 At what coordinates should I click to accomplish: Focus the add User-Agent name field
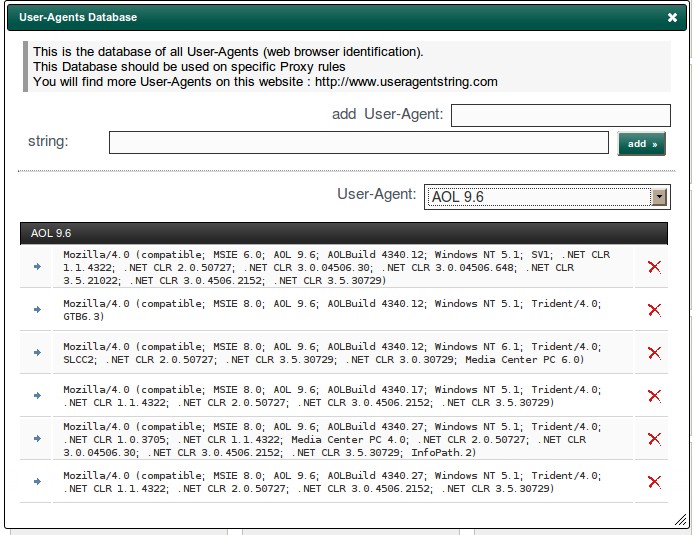(x=561, y=115)
